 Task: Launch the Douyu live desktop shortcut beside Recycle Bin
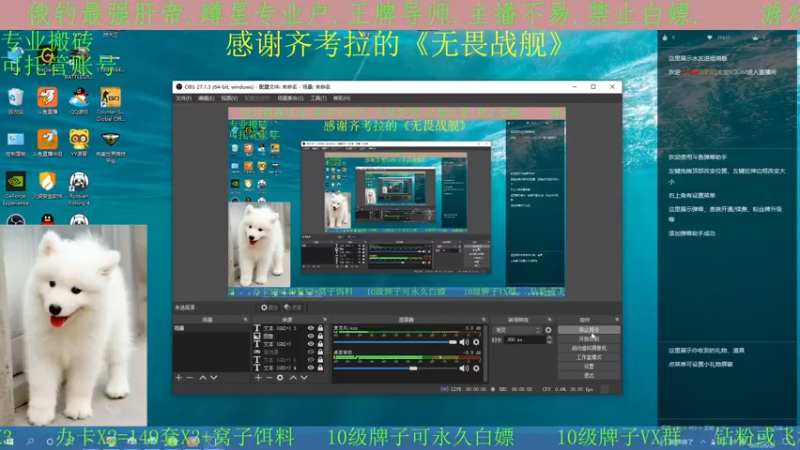coord(47,100)
